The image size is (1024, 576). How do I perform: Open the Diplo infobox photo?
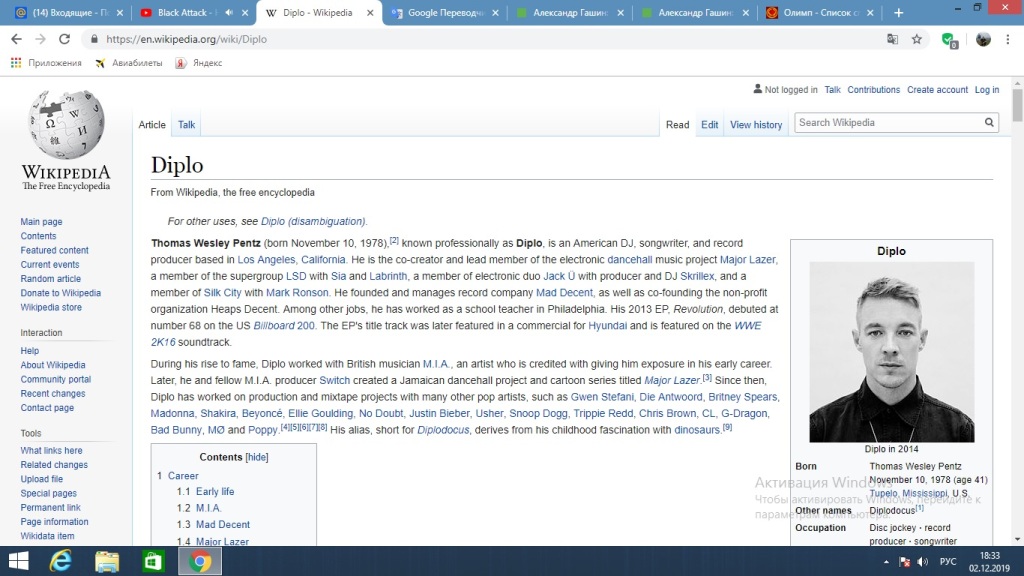891,352
